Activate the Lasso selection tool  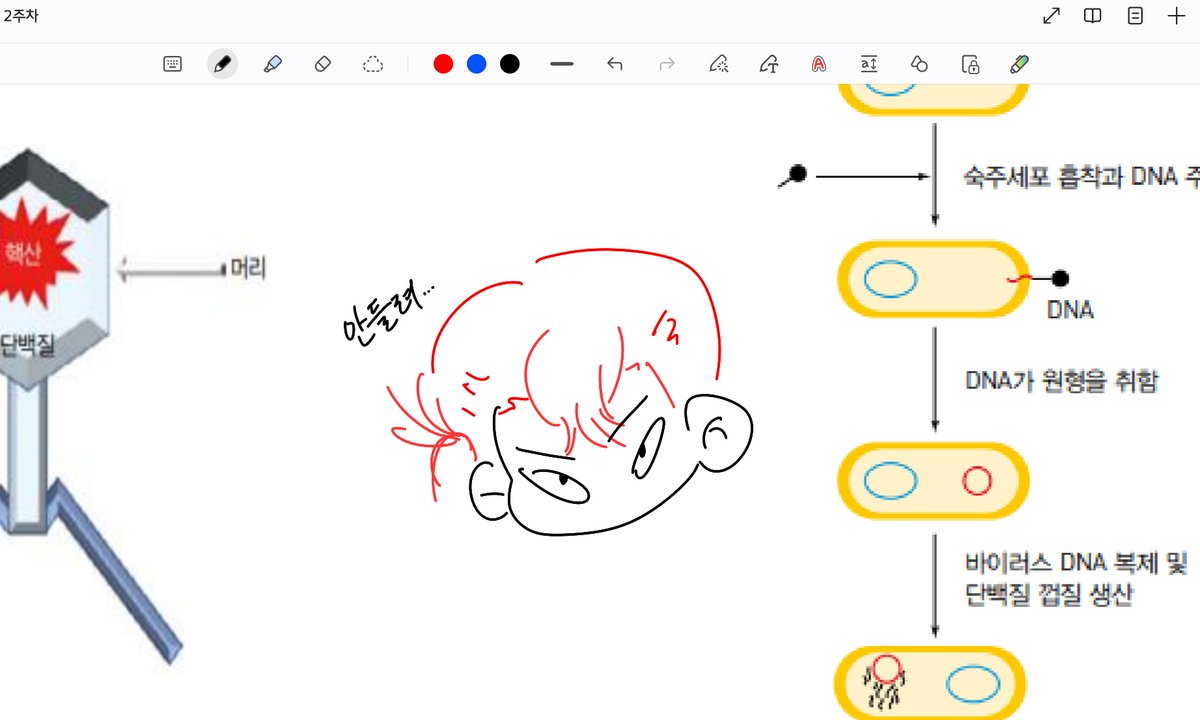[374, 63]
